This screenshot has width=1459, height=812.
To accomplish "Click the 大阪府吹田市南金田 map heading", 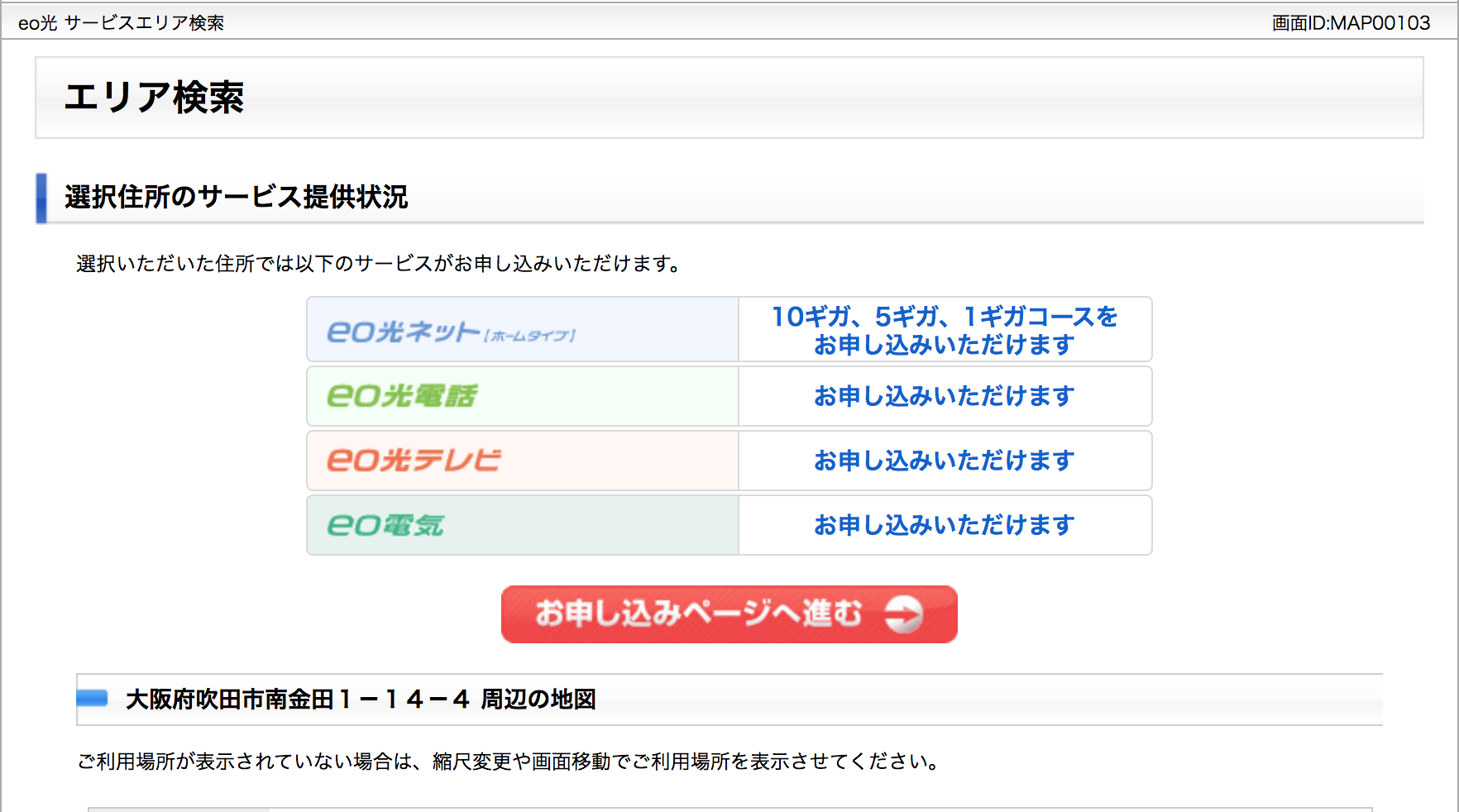I will [361, 700].
